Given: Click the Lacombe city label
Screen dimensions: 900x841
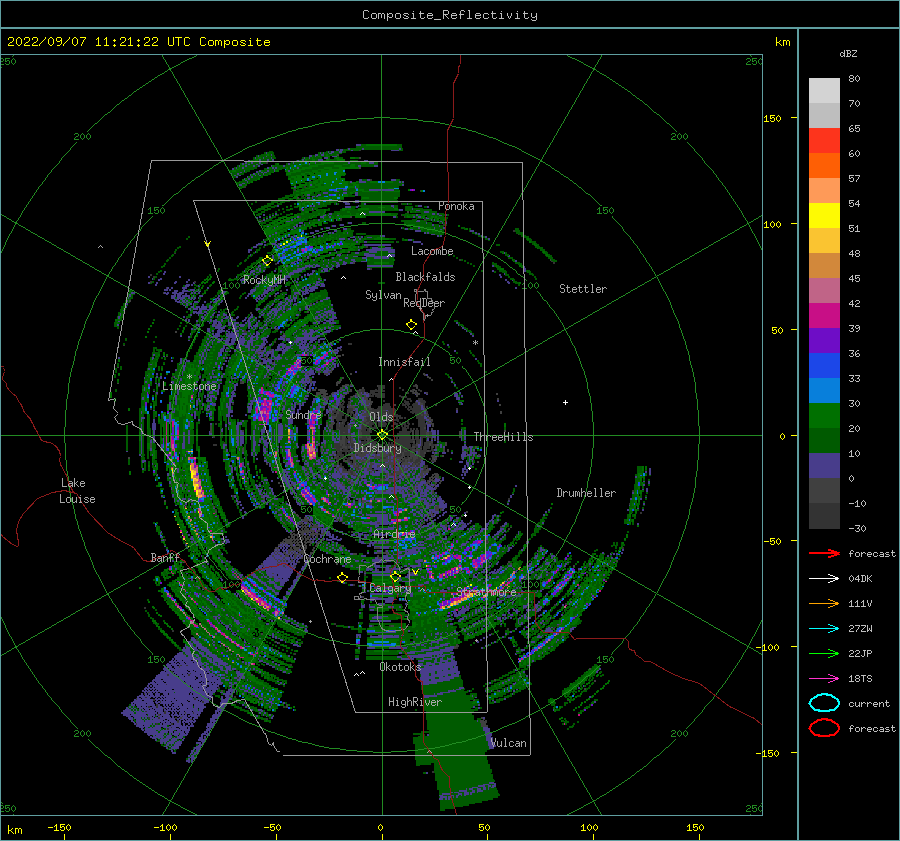Looking at the screenshot, I should [432, 251].
